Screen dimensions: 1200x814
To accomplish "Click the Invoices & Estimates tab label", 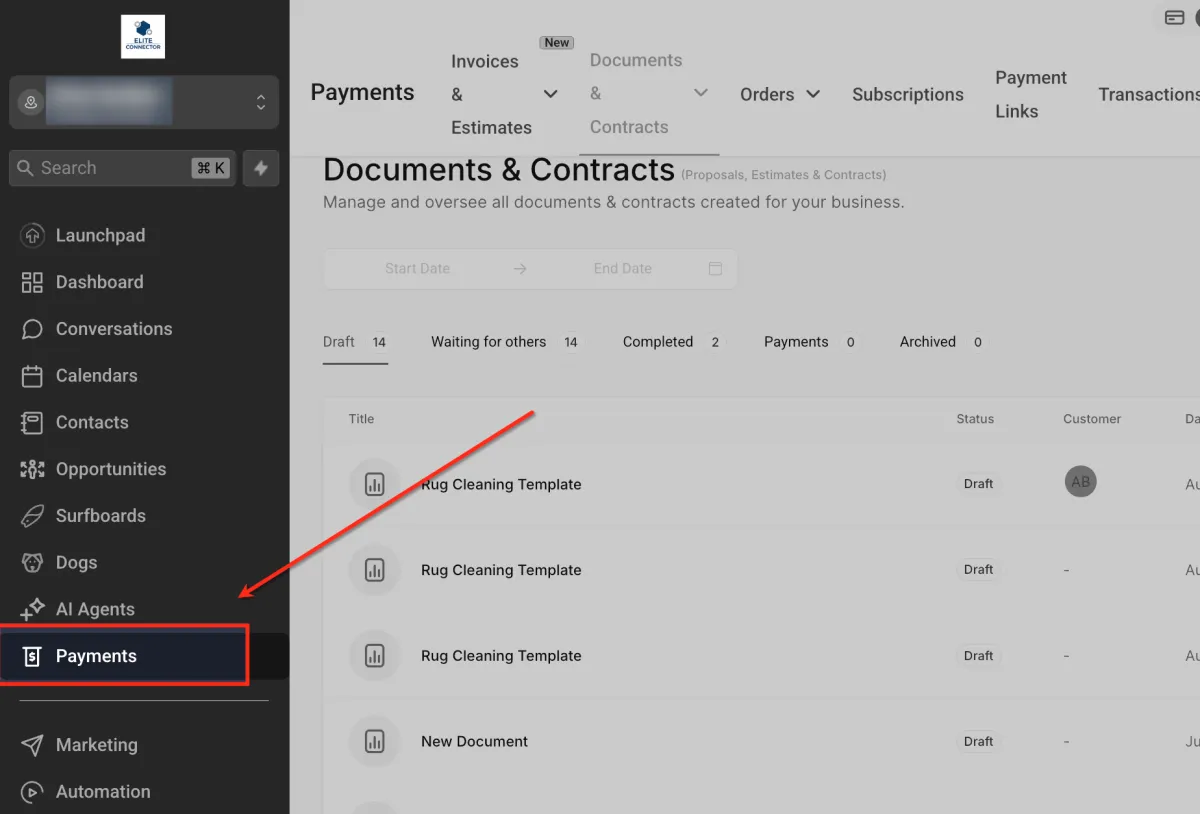I will (x=491, y=94).
